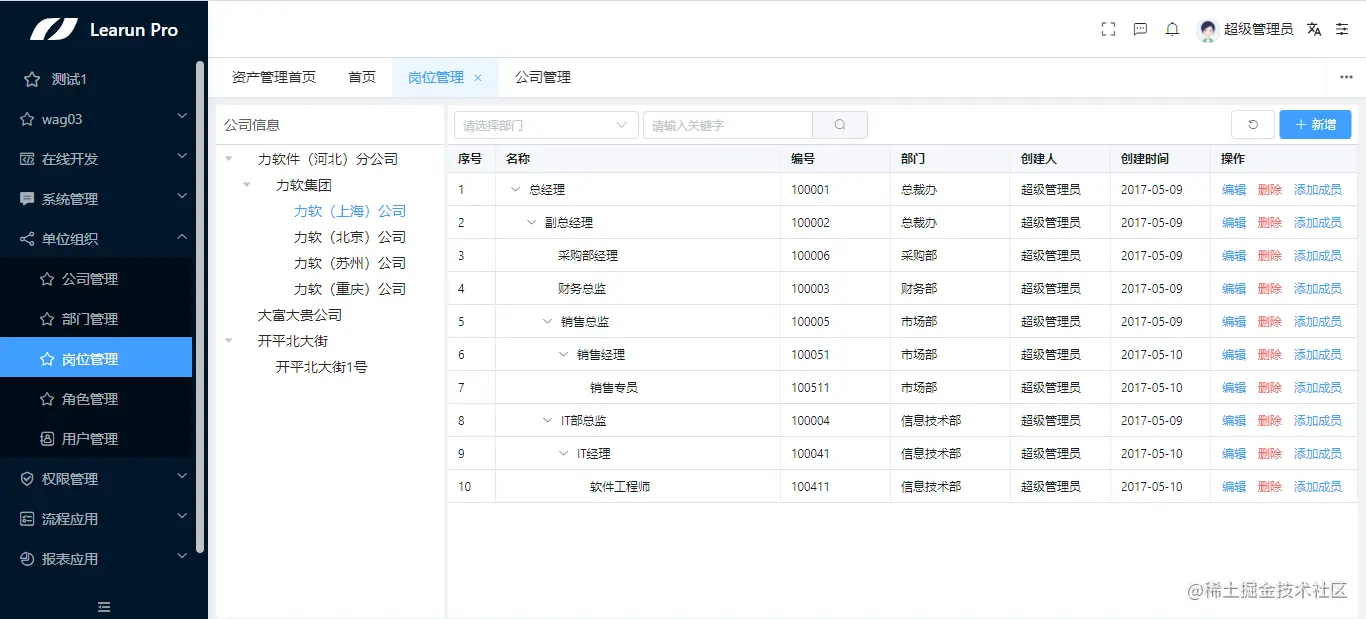
Task: Run a search with the magnifier button
Action: point(839,124)
